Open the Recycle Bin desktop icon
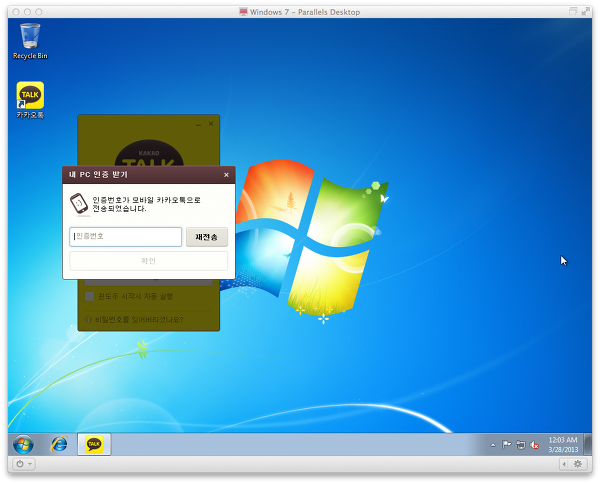The height and width of the screenshot is (484, 600). tap(30, 41)
